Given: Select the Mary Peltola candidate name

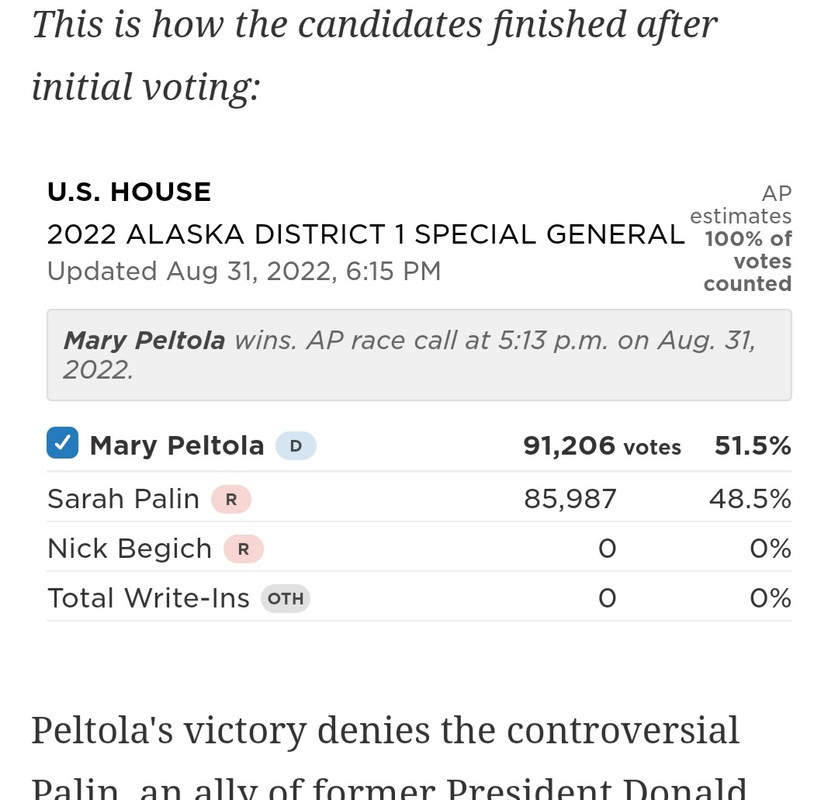Looking at the screenshot, I should point(177,445).
